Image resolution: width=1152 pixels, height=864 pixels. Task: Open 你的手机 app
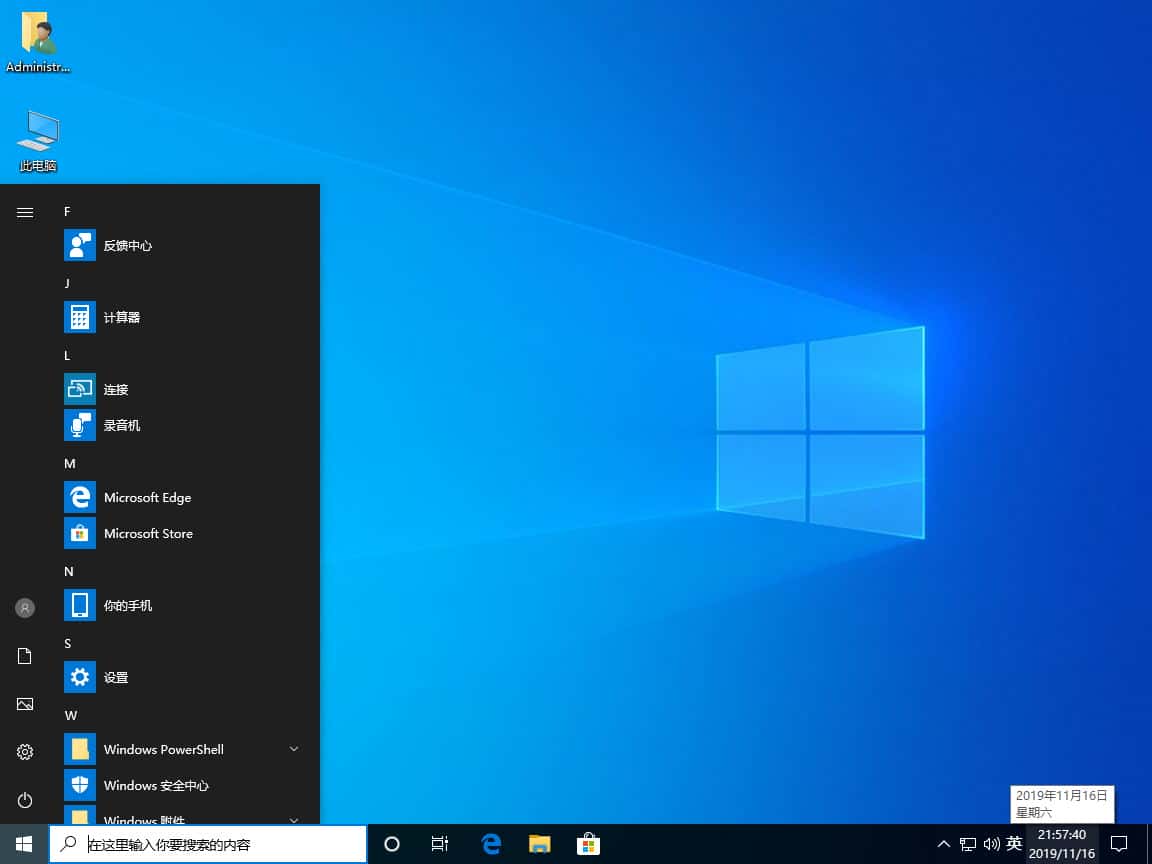(184, 605)
